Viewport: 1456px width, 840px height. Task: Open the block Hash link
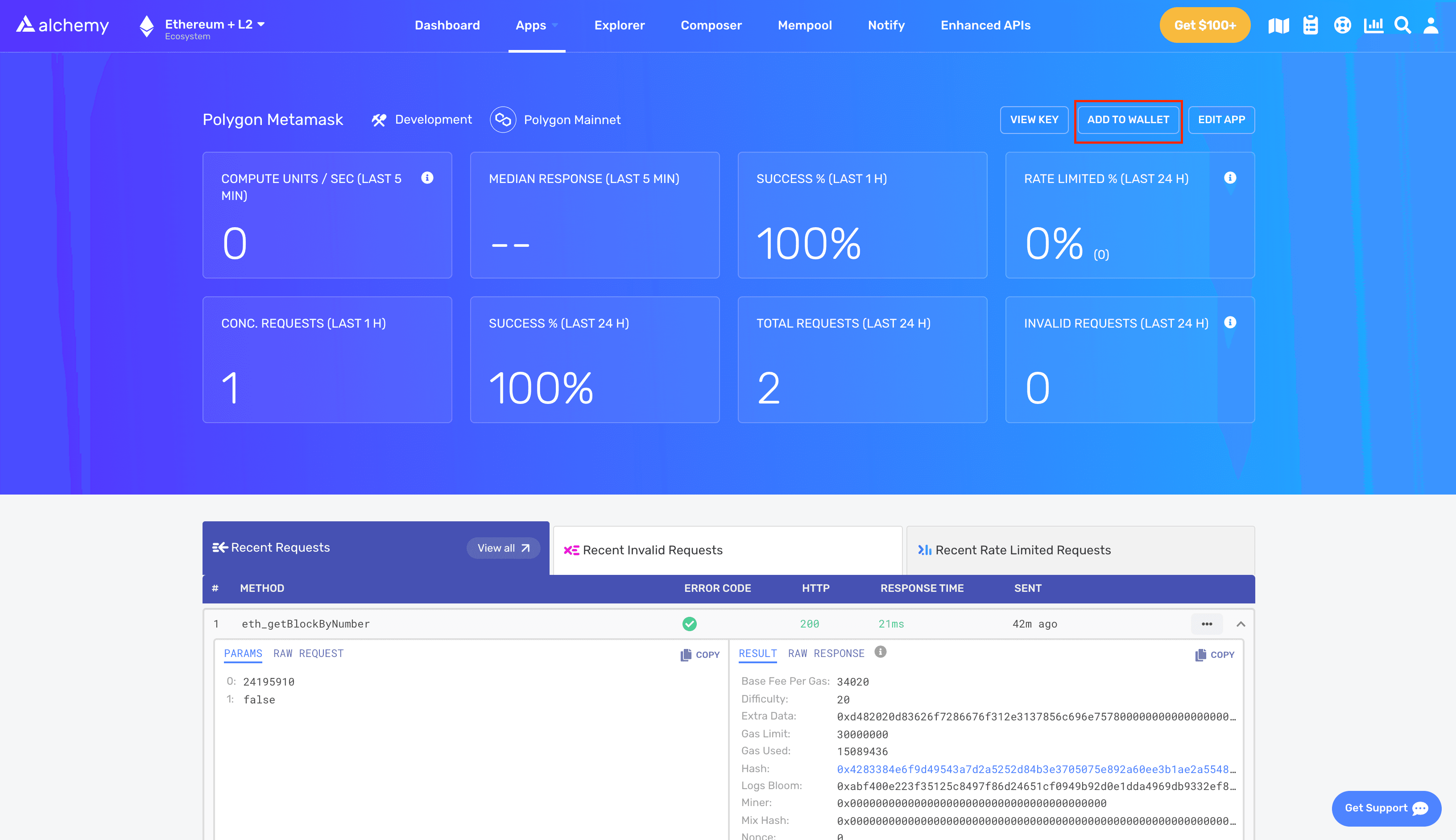[1036, 769]
